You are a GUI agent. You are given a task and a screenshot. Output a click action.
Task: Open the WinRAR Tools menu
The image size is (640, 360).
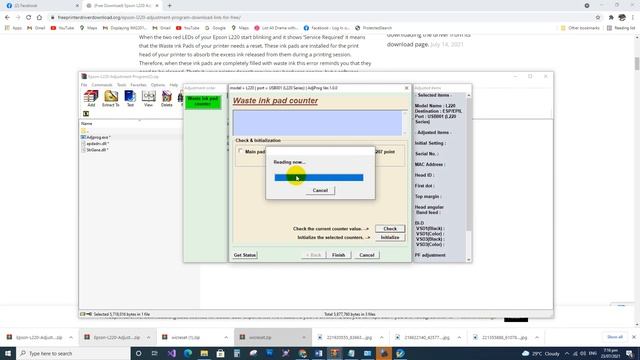point(121,85)
